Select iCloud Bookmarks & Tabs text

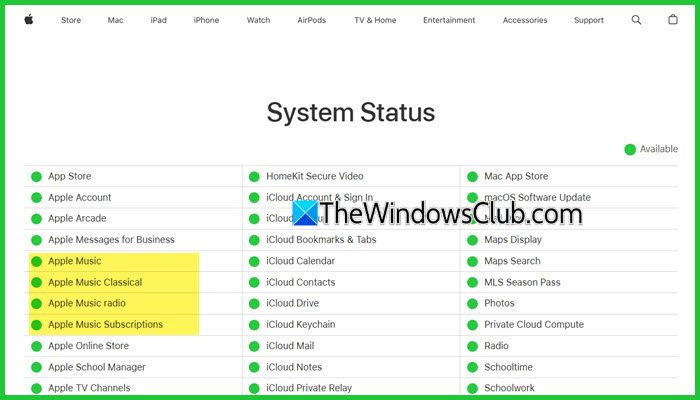(321, 240)
